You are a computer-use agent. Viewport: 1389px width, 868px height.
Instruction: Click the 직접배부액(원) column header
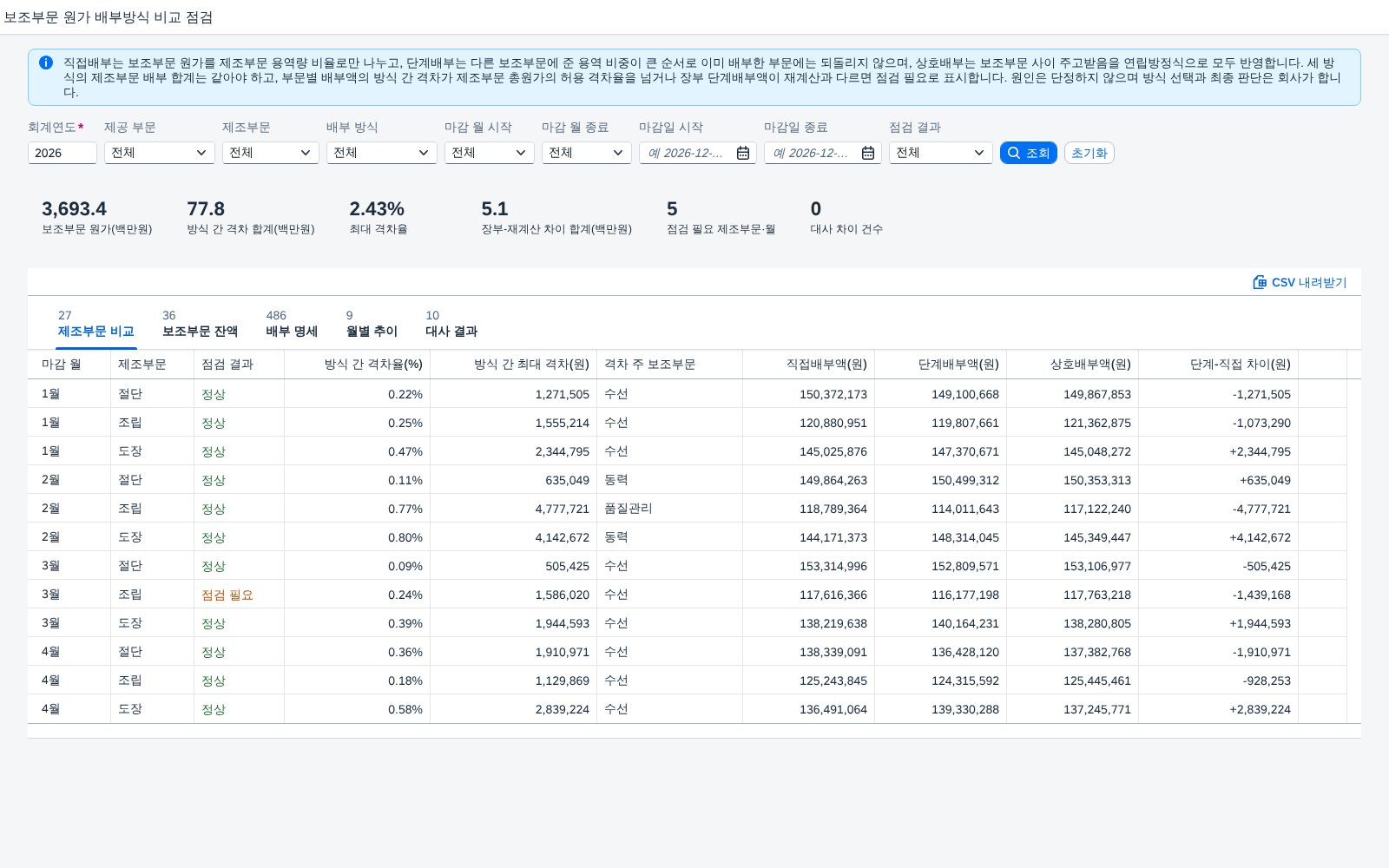pos(808,365)
